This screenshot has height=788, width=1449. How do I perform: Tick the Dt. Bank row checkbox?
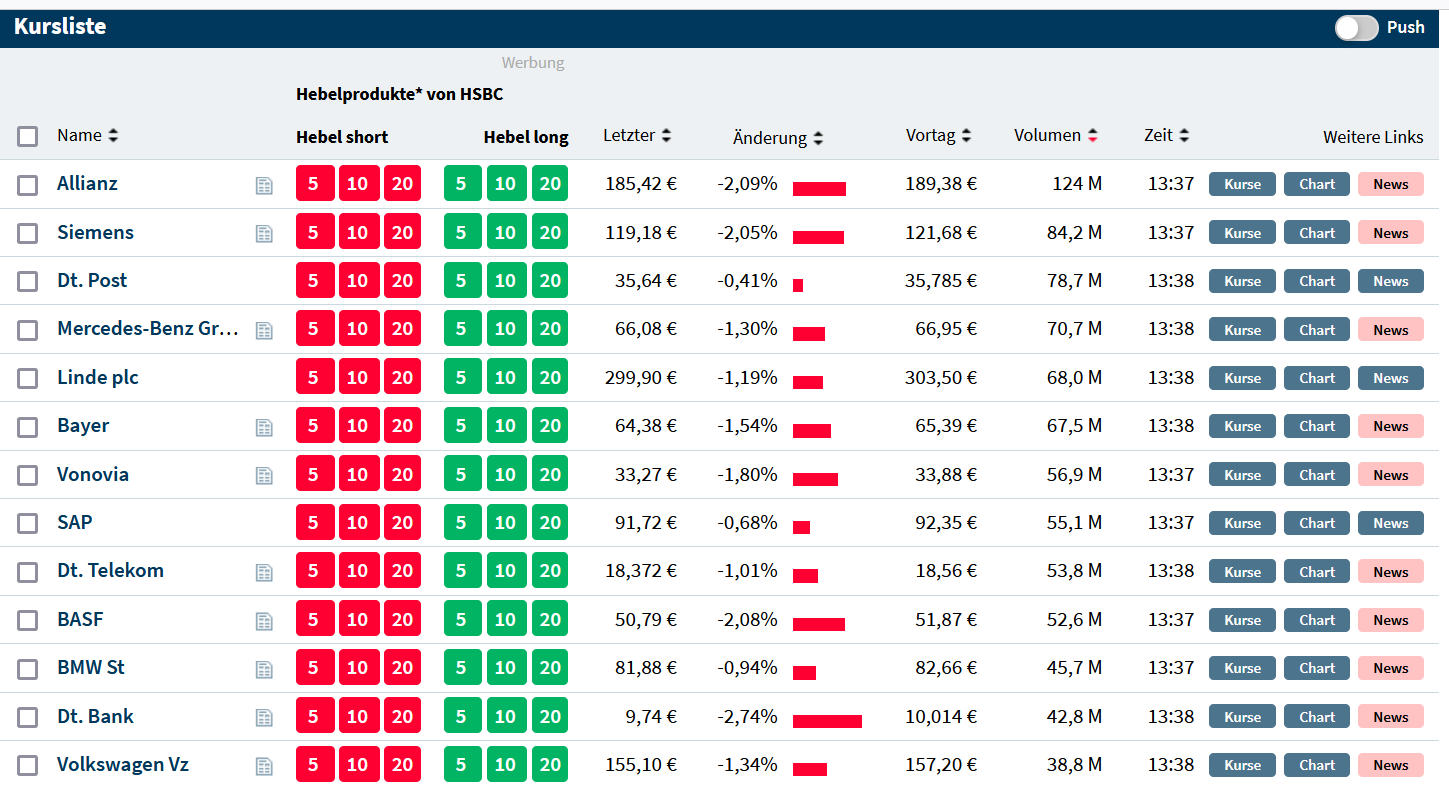(x=28, y=717)
